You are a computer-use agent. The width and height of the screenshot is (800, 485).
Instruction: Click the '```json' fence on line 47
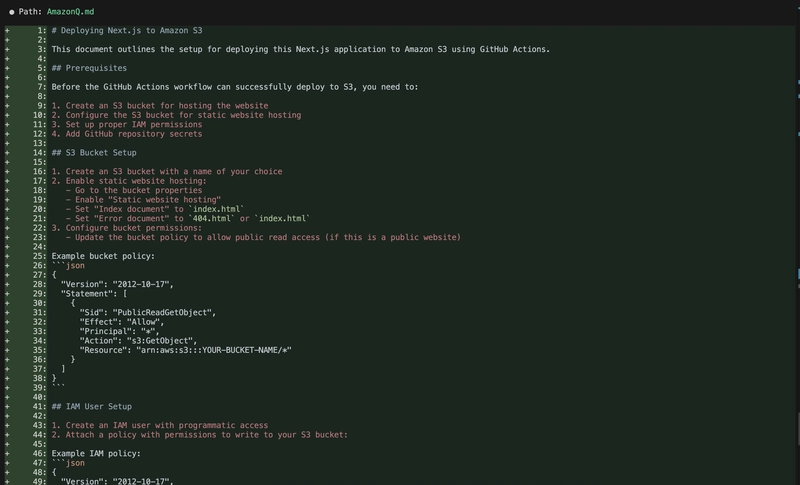click(x=68, y=463)
